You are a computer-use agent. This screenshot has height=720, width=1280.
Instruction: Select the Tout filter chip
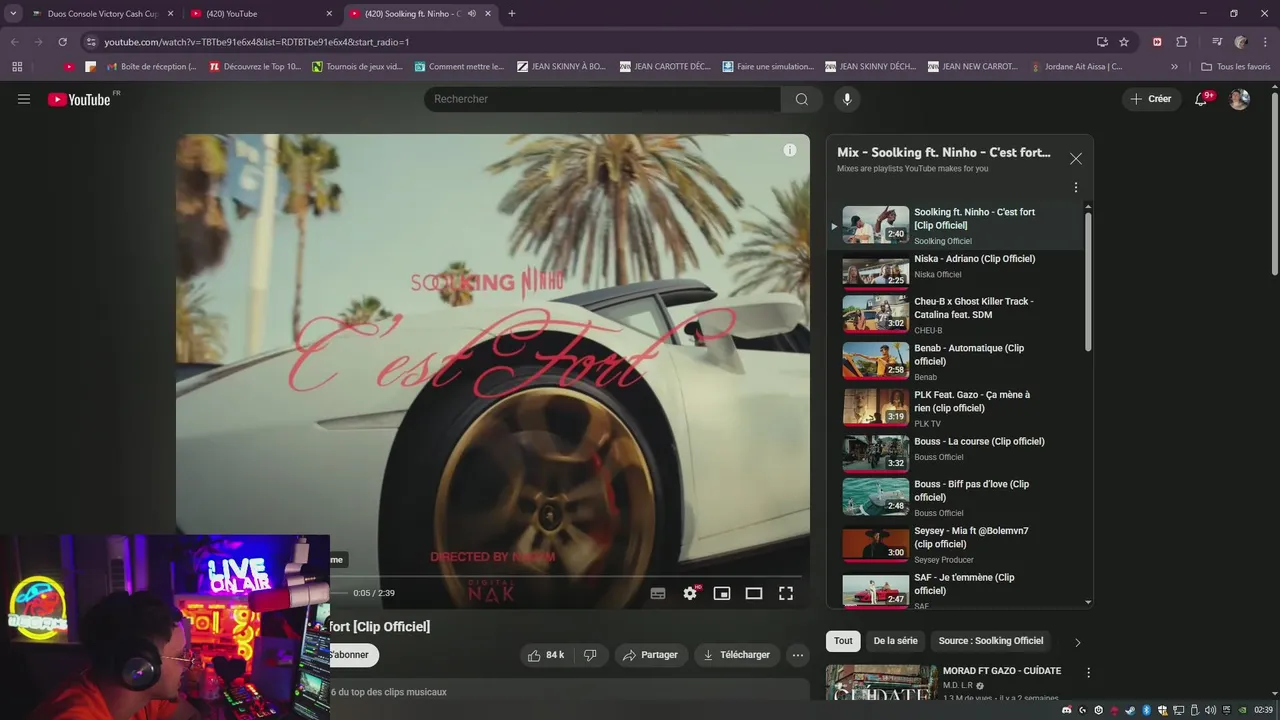(843, 641)
